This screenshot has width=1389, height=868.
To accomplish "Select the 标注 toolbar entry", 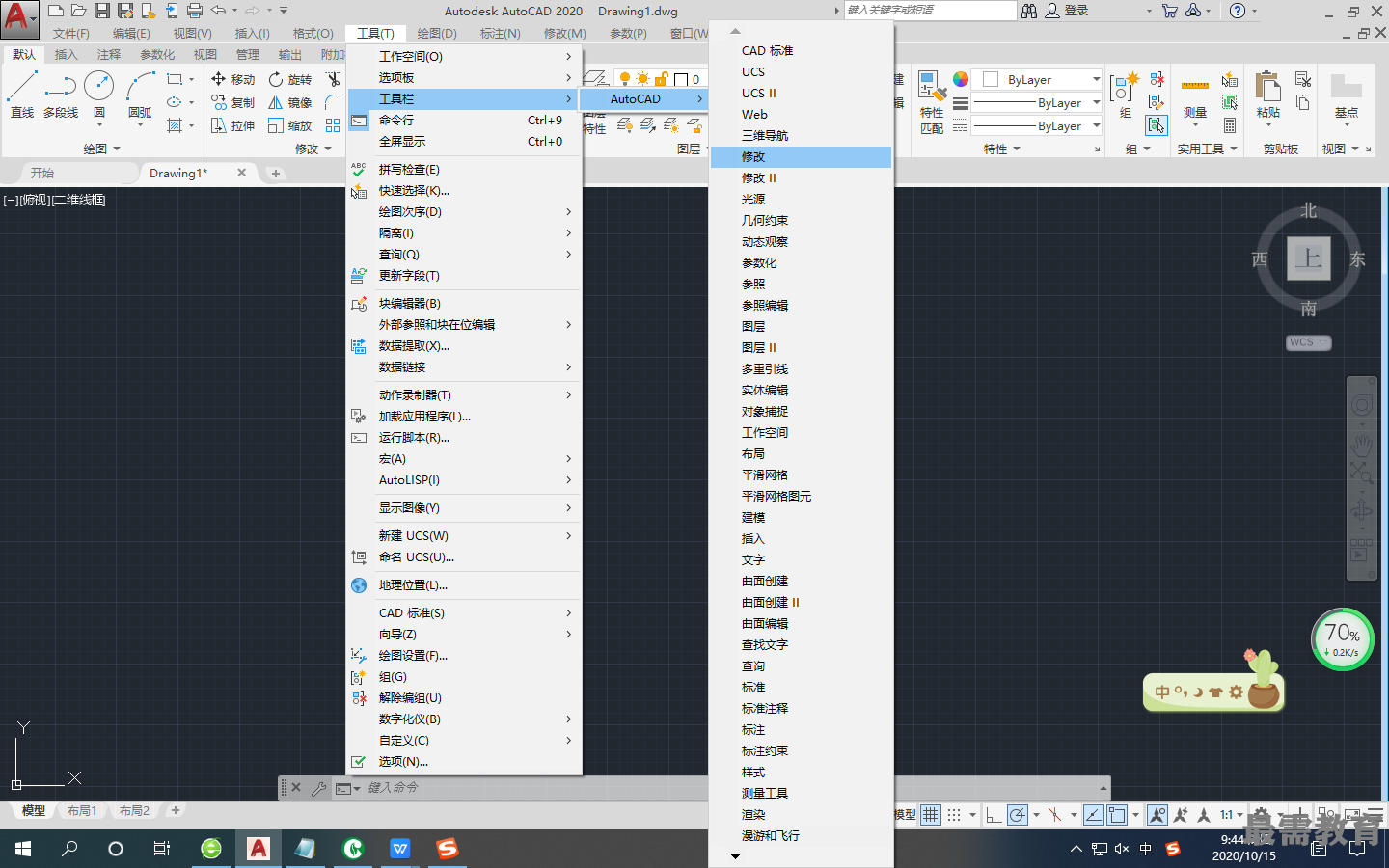I will [801, 729].
